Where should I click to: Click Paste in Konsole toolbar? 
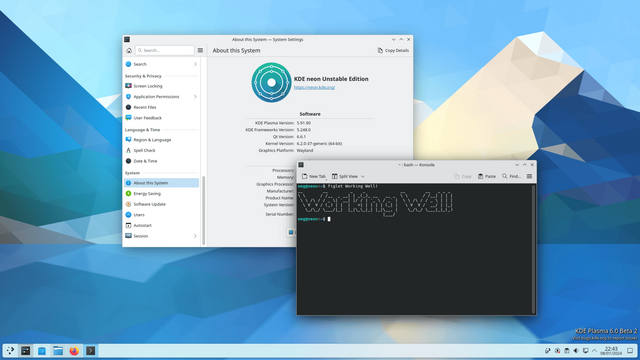tap(487, 176)
